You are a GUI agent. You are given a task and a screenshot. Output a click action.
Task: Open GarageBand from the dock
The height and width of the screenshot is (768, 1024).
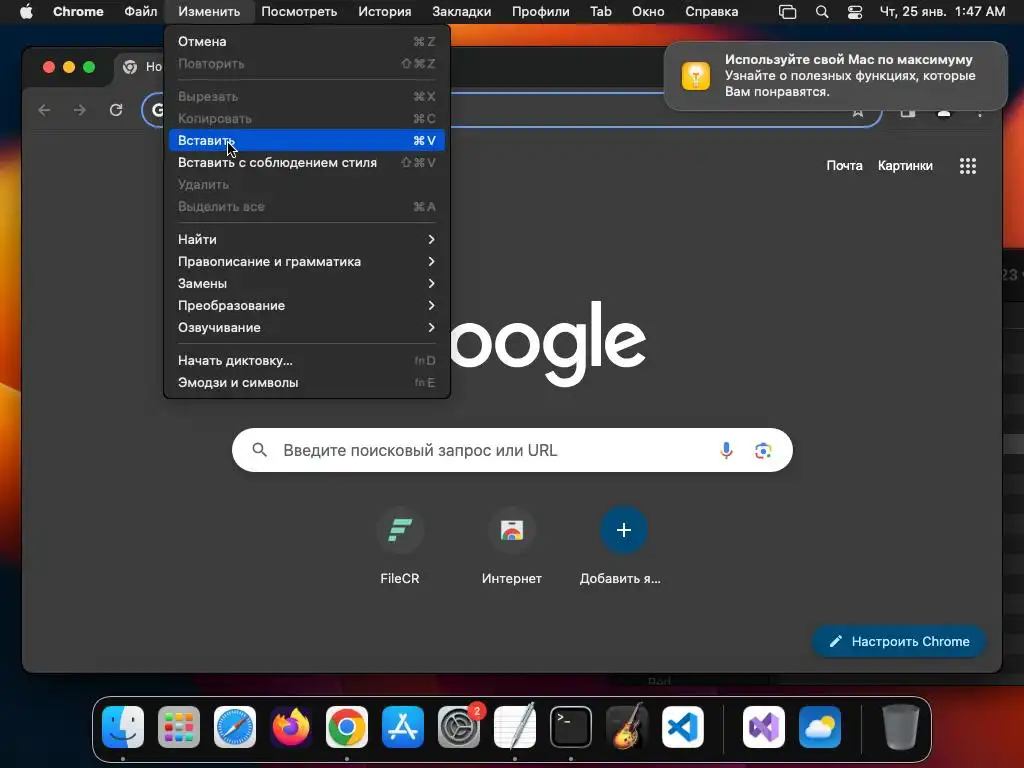point(627,727)
